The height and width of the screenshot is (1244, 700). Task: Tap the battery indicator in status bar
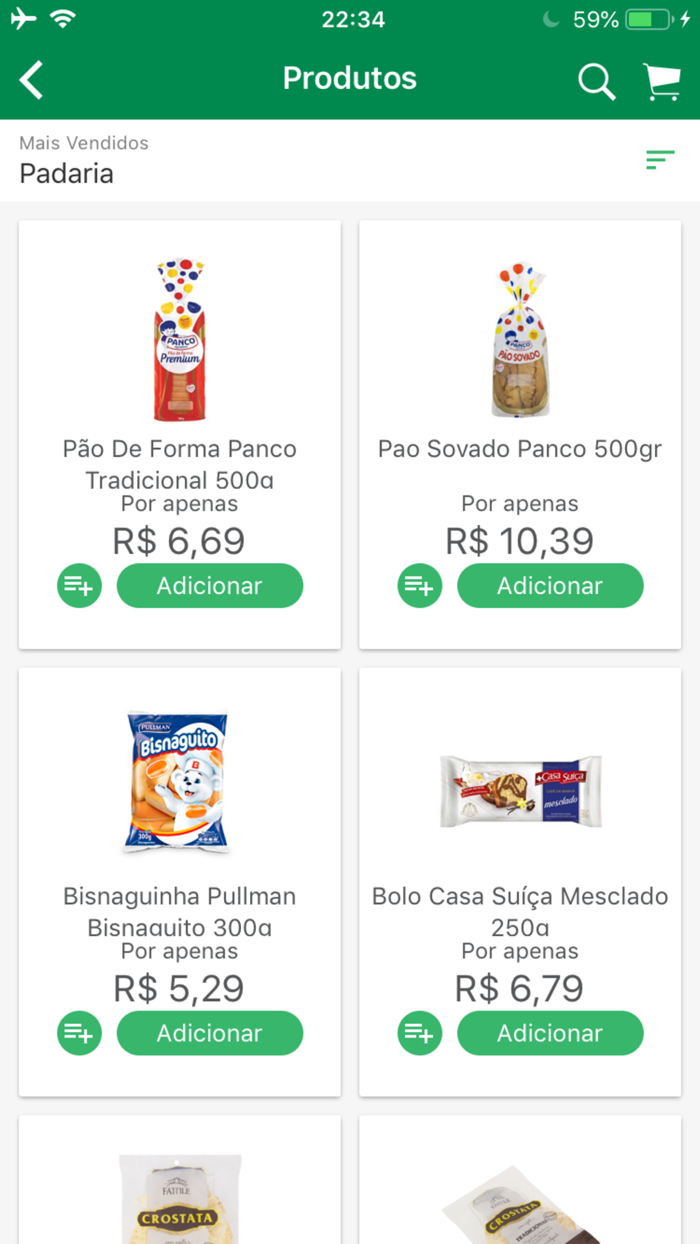click(x=649, y=19)
